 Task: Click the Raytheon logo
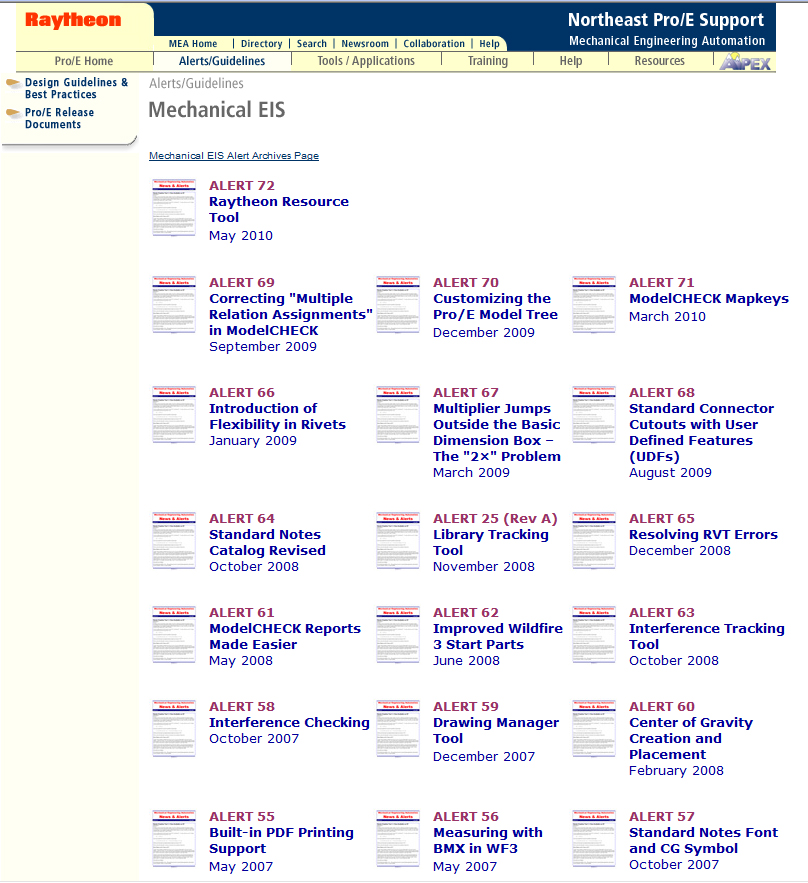pyautogui.click(x=73, y=20)
